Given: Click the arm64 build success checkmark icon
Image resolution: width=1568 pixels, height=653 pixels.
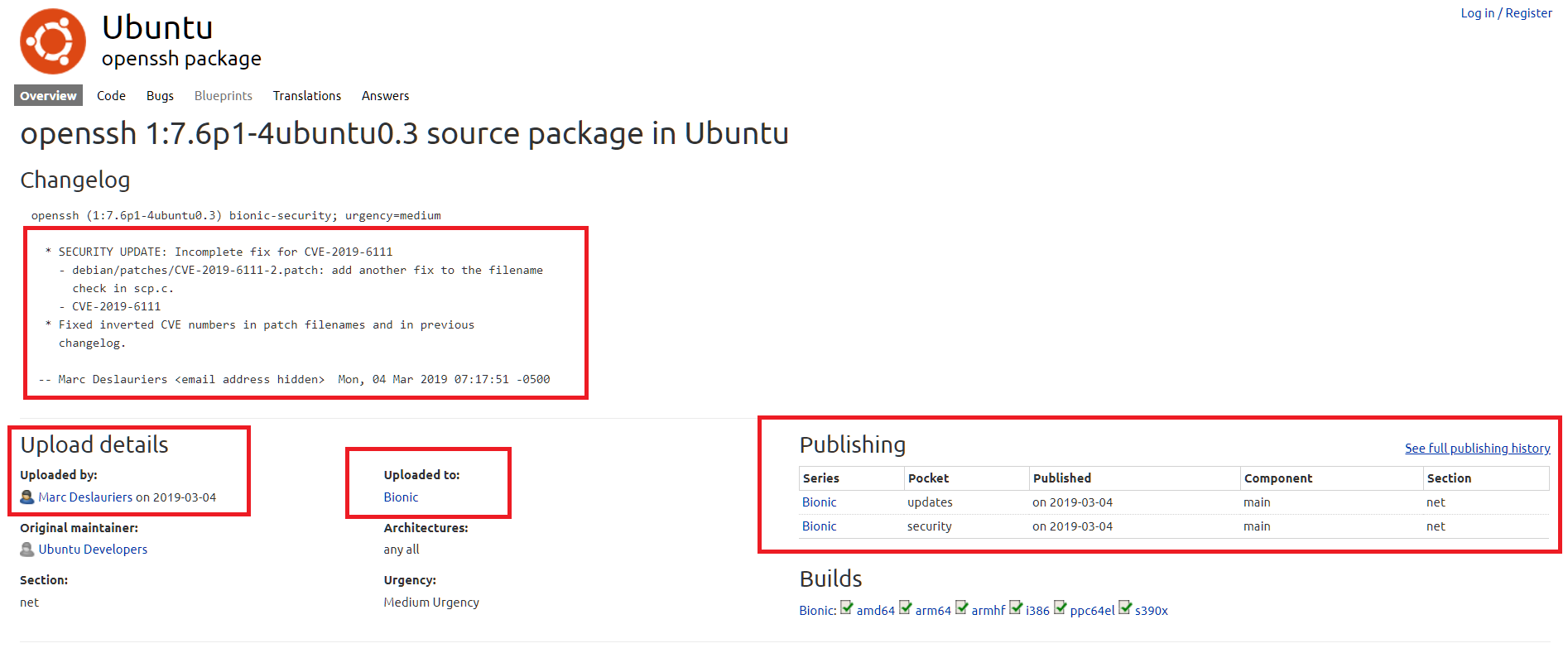Looking at the screenshot, I should point(906,608).
